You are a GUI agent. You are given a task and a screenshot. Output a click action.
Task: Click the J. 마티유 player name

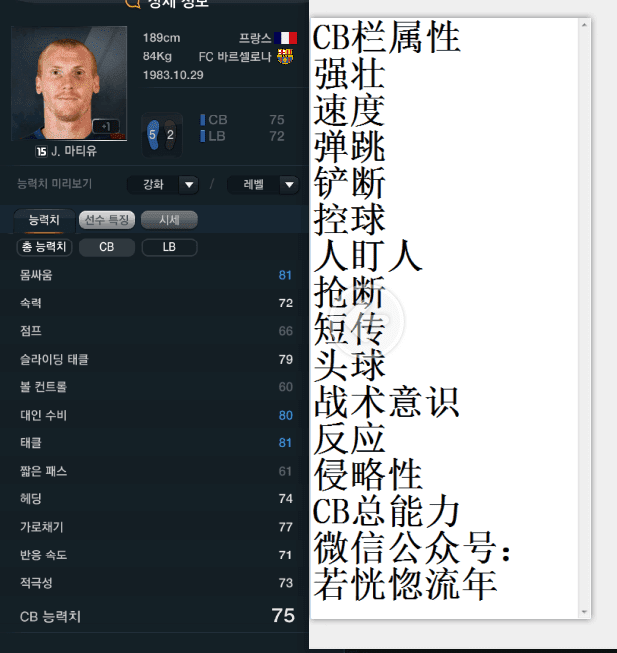(74, 151)
